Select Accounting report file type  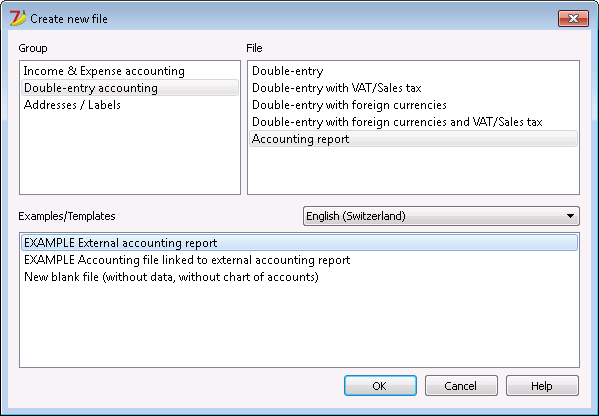point(413,139)
